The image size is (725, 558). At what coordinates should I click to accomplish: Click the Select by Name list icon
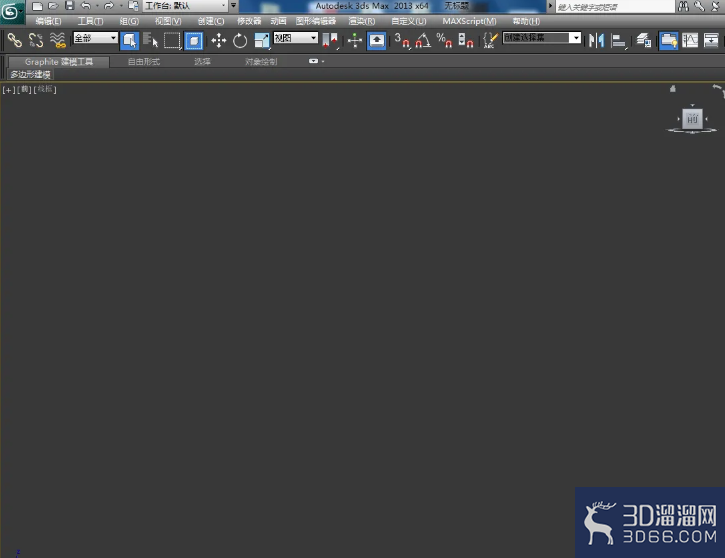coord(150,40)
